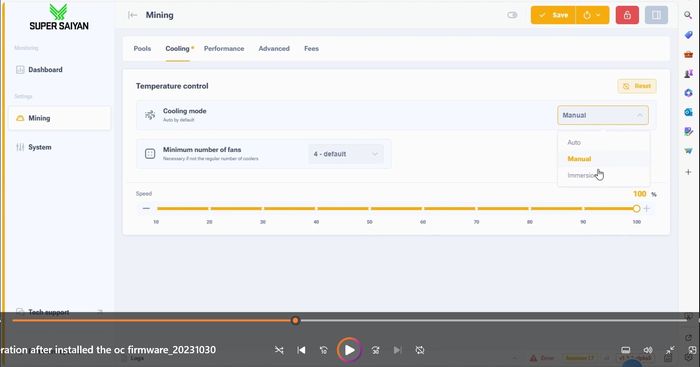Toggle repeat mode in the player
Viewport: 700px width, 367px height.
tap(420, 350)
